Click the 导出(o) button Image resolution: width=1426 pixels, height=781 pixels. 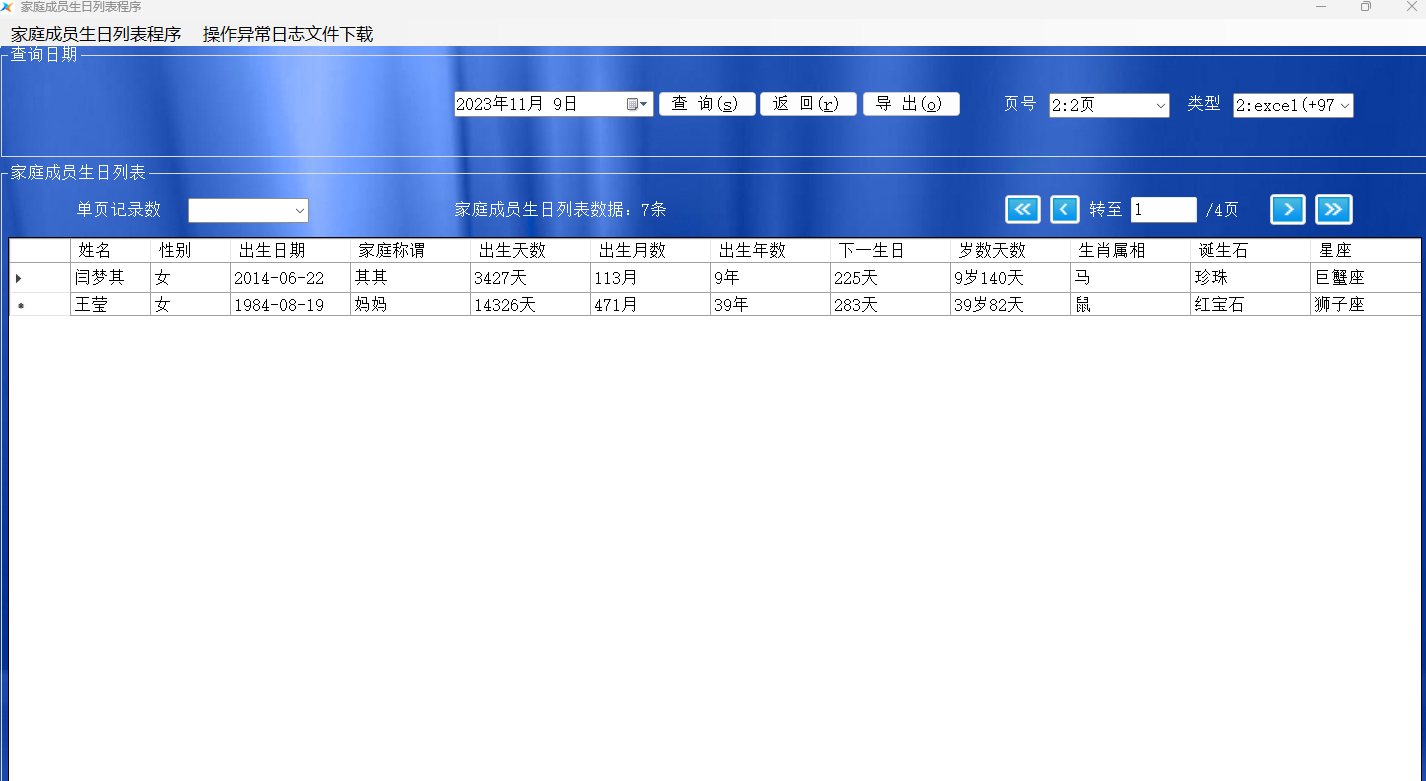click(x=911, y=104)
